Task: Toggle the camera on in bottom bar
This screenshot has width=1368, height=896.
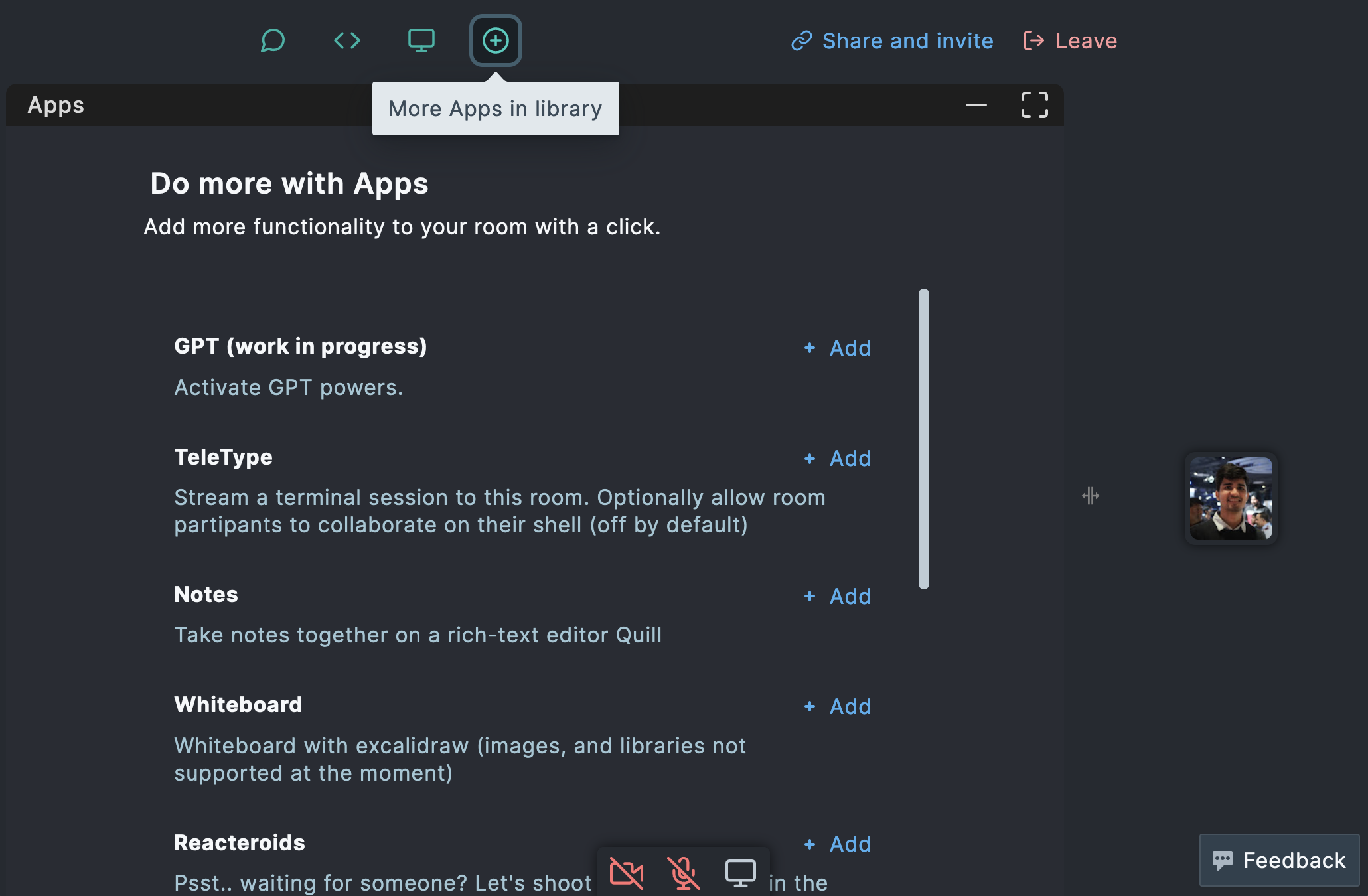Action: (626, 873)
